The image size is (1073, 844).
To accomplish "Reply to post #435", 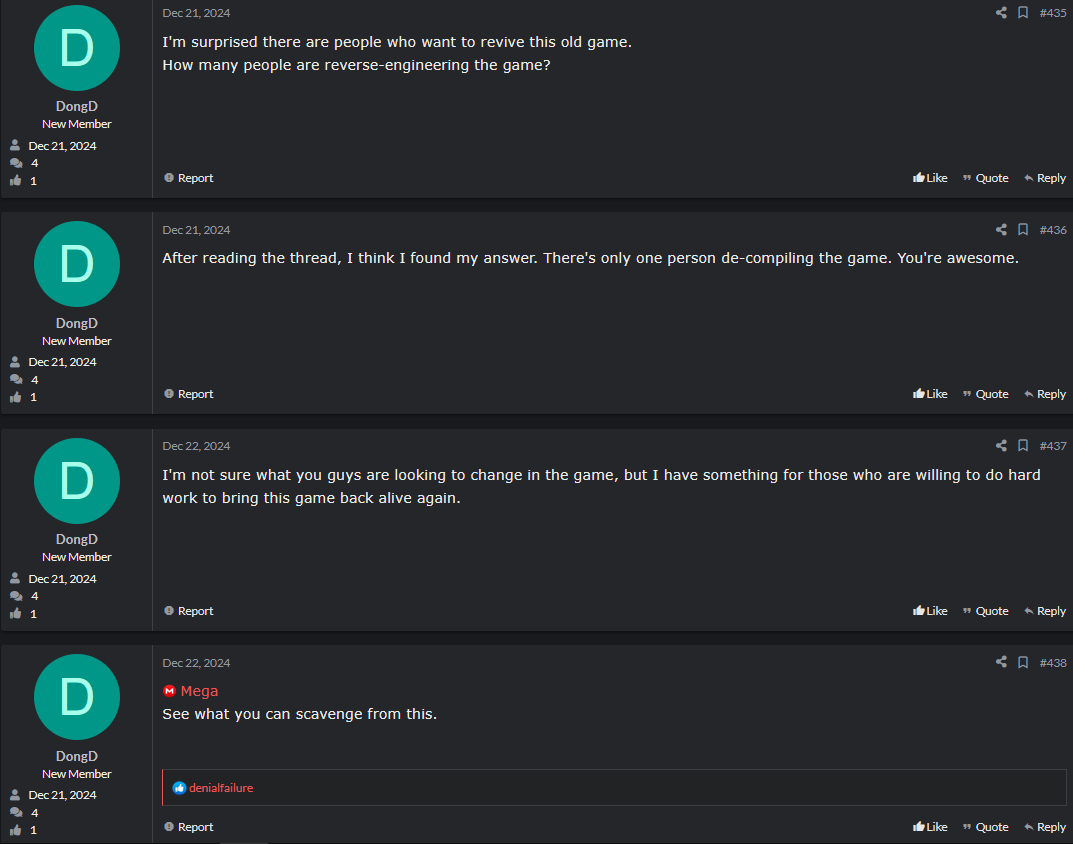I will (1045, 178).
